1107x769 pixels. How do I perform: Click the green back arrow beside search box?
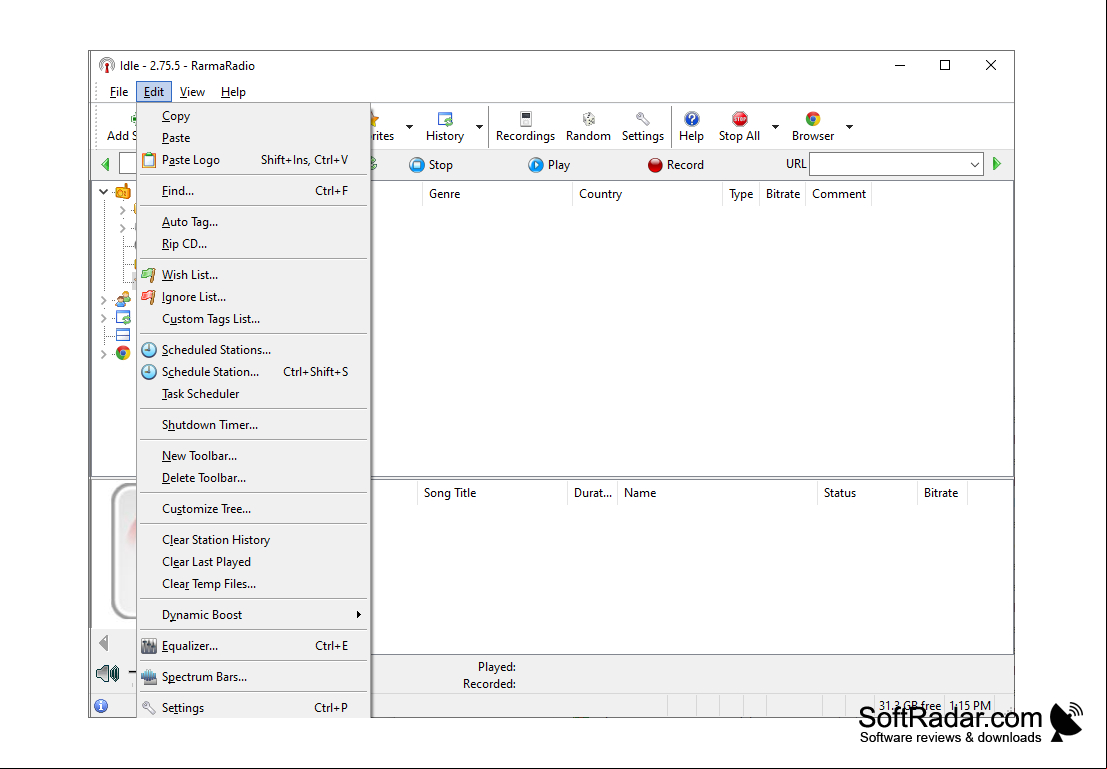(x=105, y=165)
